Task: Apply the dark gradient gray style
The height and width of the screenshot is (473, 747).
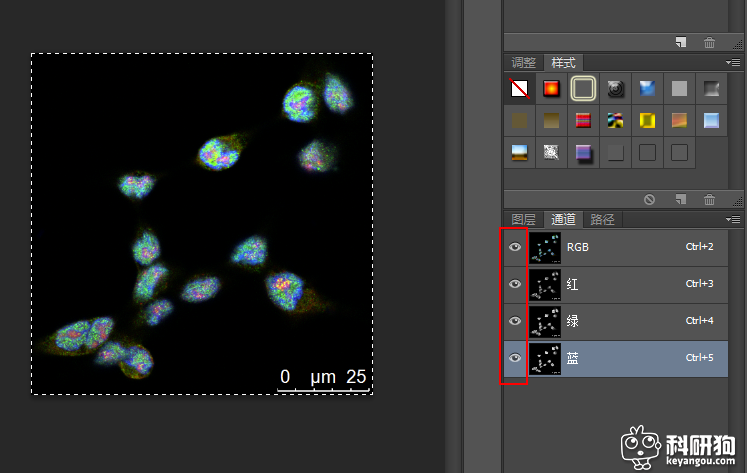Action: point(711,89)
